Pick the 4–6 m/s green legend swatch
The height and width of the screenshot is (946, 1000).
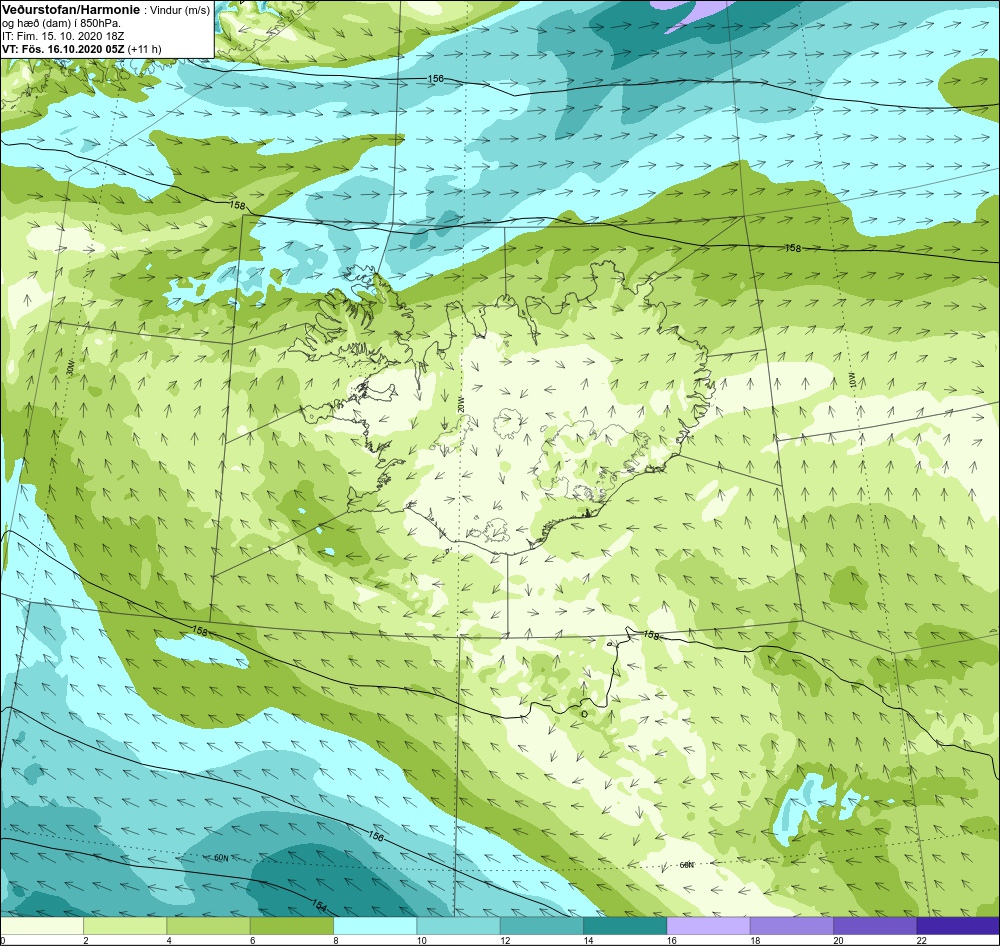coord(209,925)
